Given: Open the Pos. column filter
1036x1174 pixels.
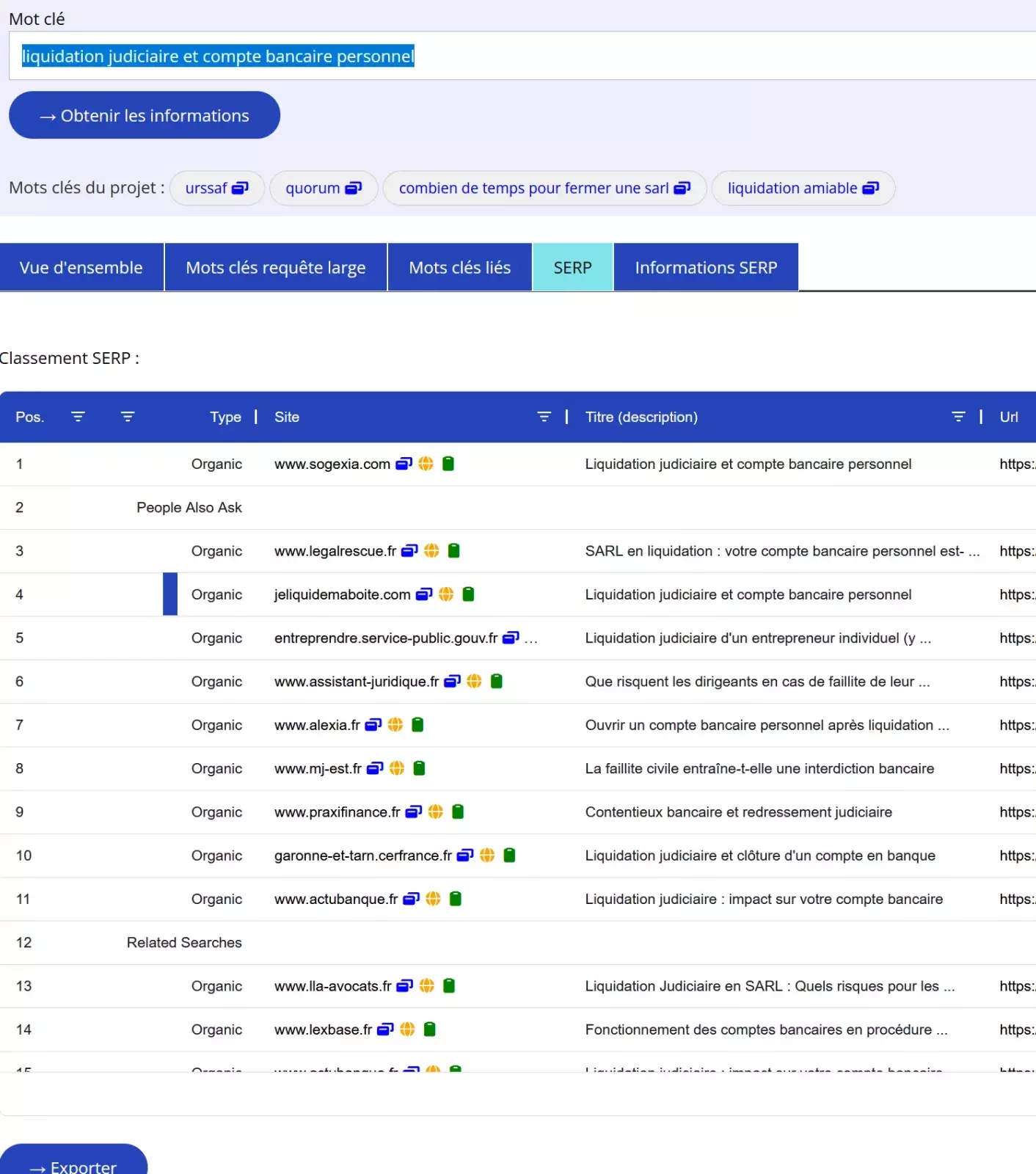Looking at the screenshot, I should pos(78,417).
